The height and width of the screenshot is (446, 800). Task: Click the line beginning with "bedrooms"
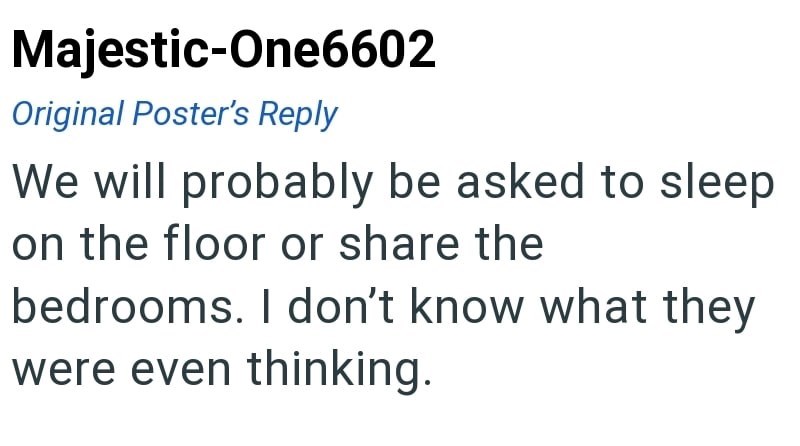[x=383, y=307]
